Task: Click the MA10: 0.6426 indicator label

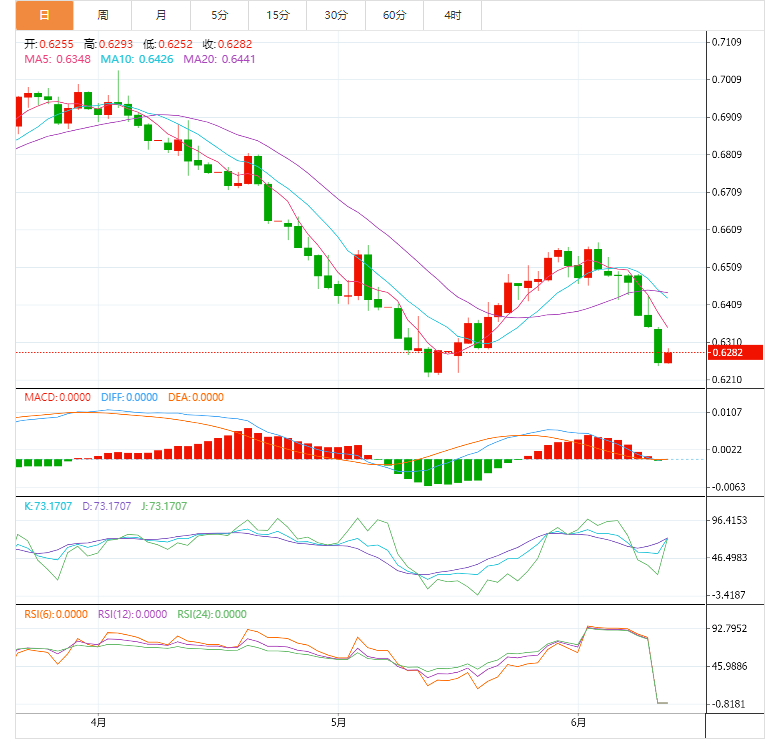Action: coord(137,59)
